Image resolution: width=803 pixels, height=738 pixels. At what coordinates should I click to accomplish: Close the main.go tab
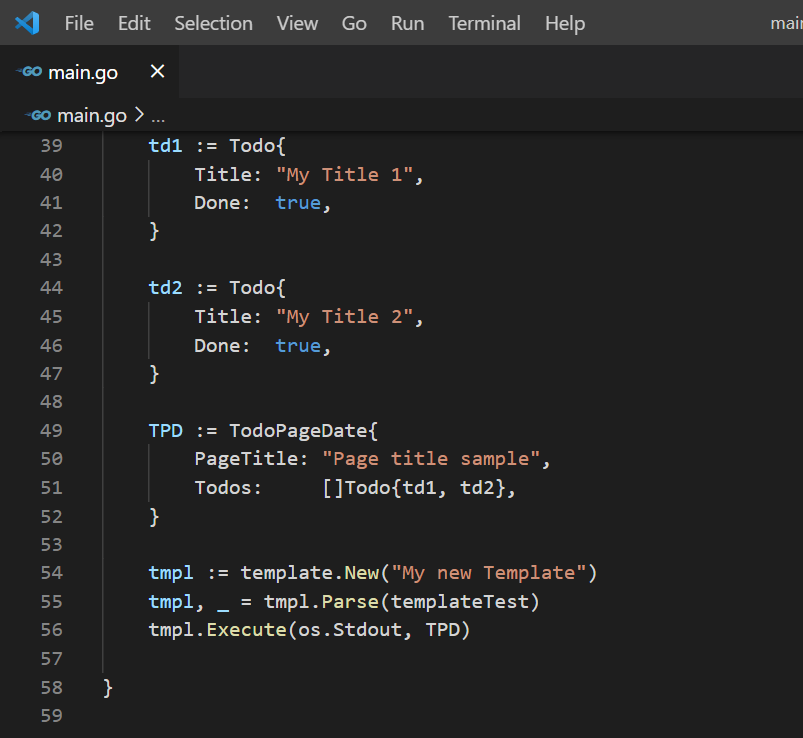[157, 71]
